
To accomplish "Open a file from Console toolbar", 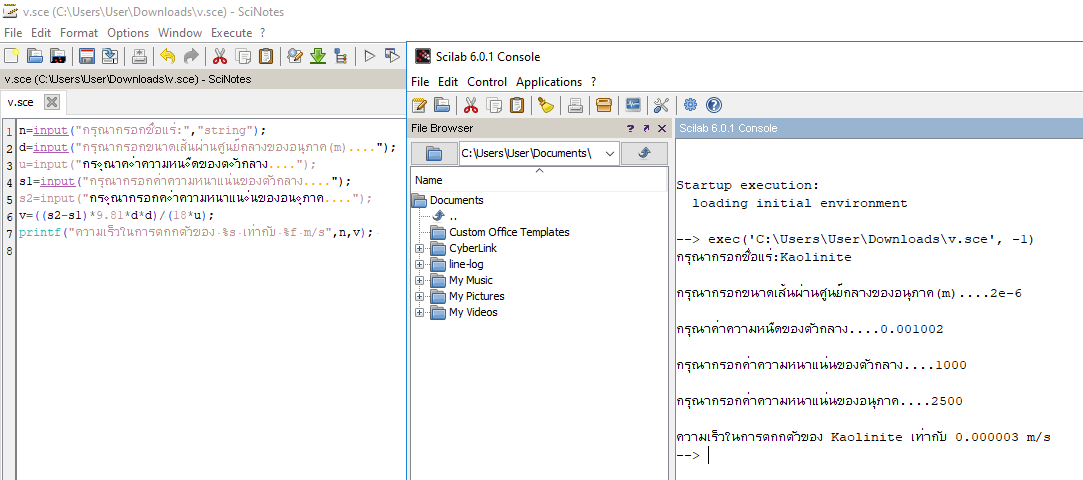I will click(442, 105).
